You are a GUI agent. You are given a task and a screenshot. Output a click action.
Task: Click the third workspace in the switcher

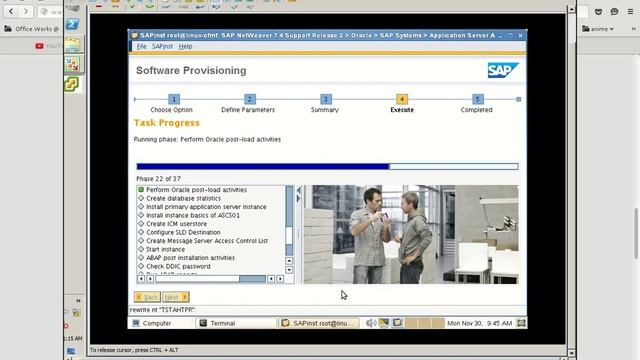pos(438,323)
